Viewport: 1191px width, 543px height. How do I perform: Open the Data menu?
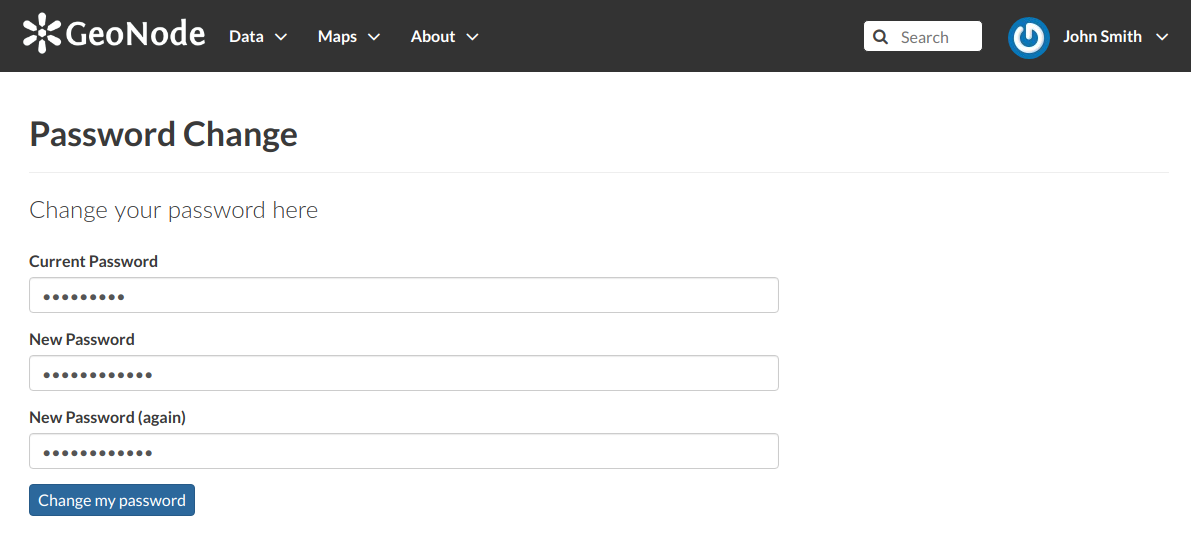[x=246, y=37]
